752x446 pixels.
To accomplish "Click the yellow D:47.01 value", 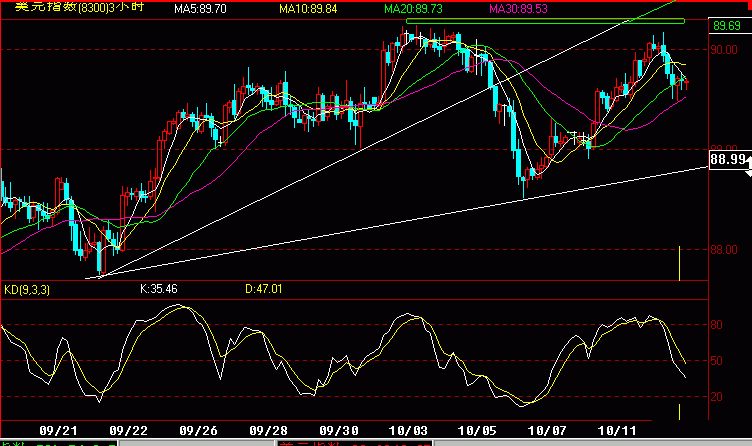I will click(263, 289).
